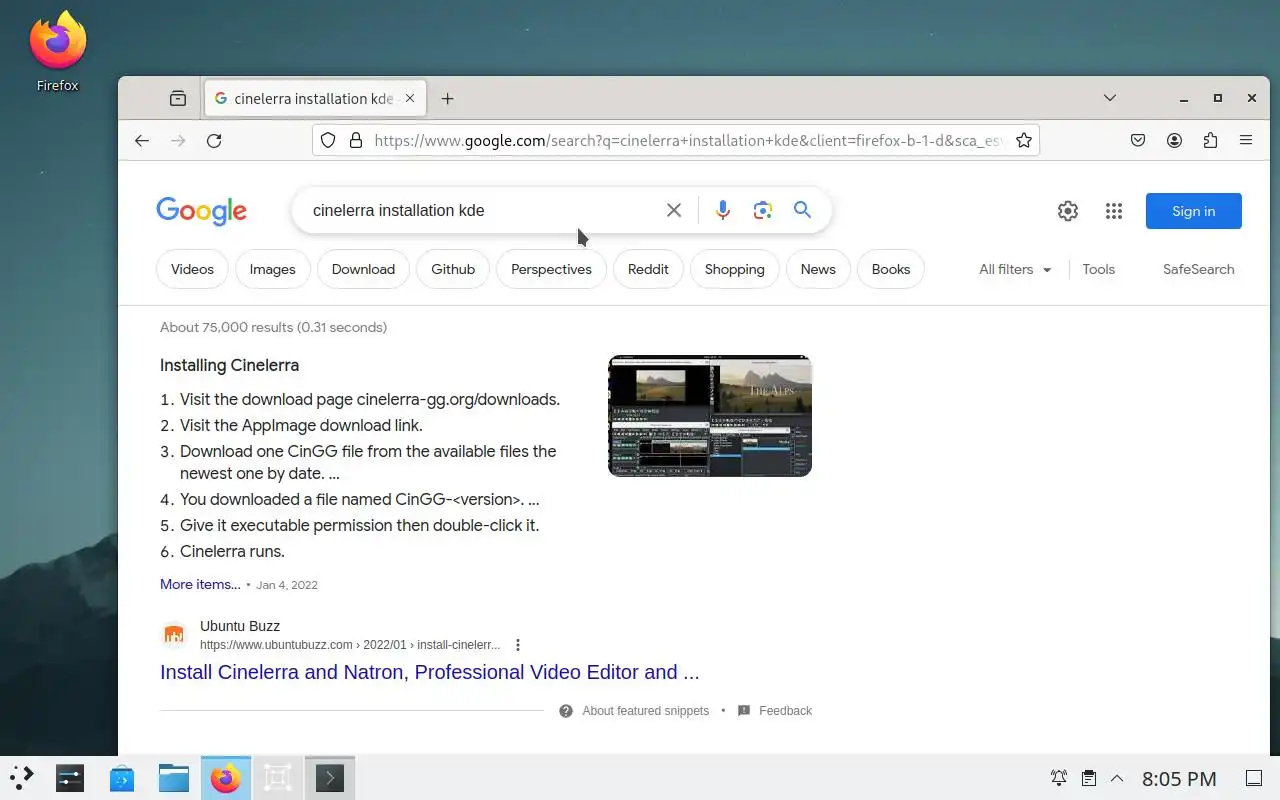The image size is (1280, 800).
Task: Open the notifications bell in tray
Action: click(x=1059, y=778)
